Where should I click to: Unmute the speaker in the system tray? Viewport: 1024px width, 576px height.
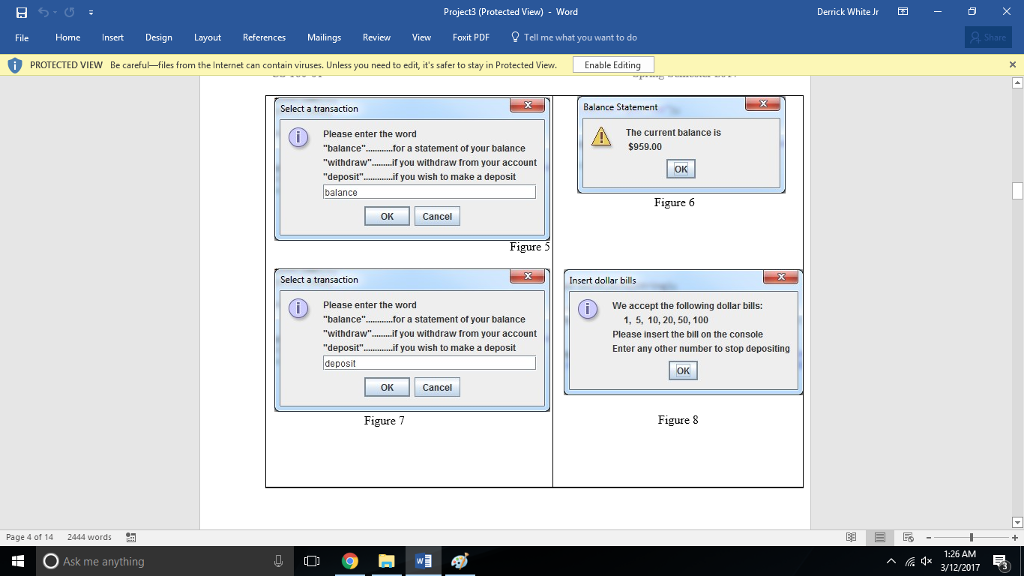pos(925,560)
